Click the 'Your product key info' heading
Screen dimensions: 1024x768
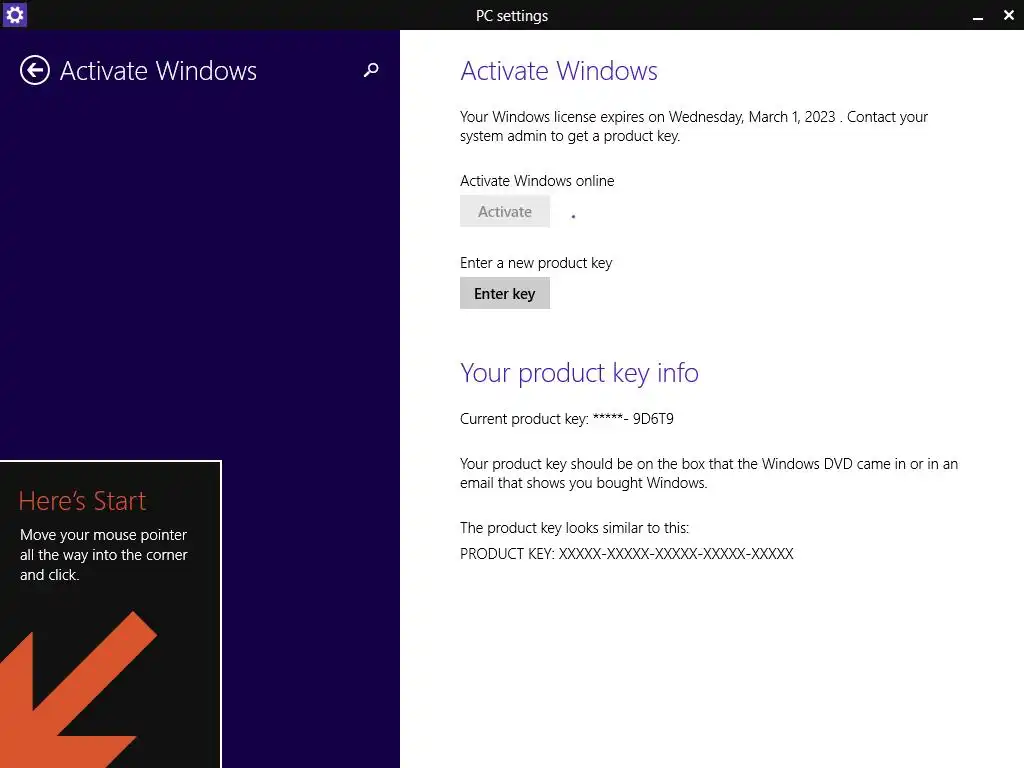579,373
